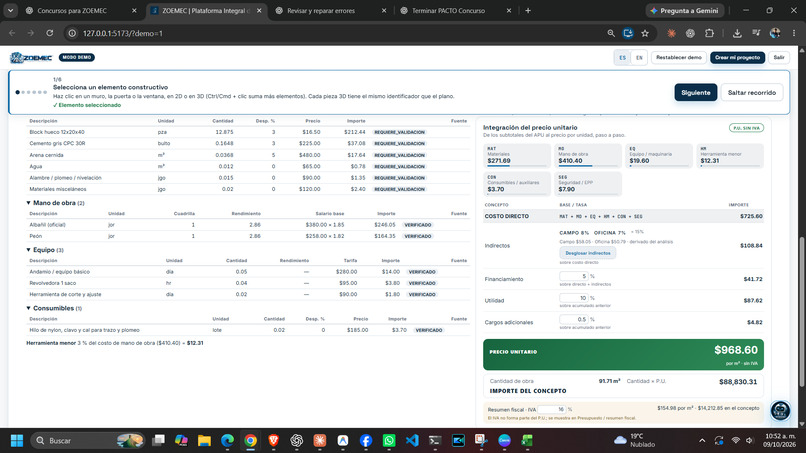Viewport: 806px width, 453px height.
Task: Open Facebook from the taskbar
Action: (365, 441)
